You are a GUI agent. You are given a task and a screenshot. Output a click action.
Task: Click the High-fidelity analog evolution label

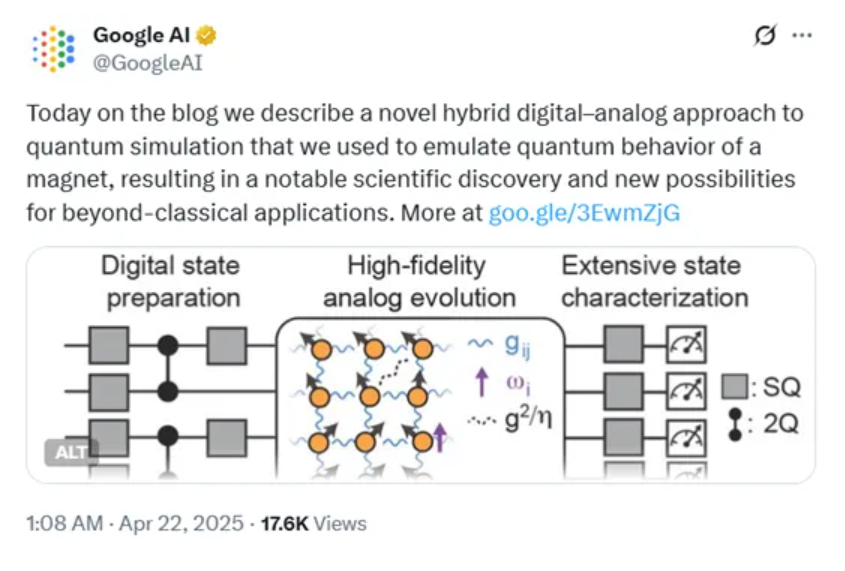(x=417, y=282)
